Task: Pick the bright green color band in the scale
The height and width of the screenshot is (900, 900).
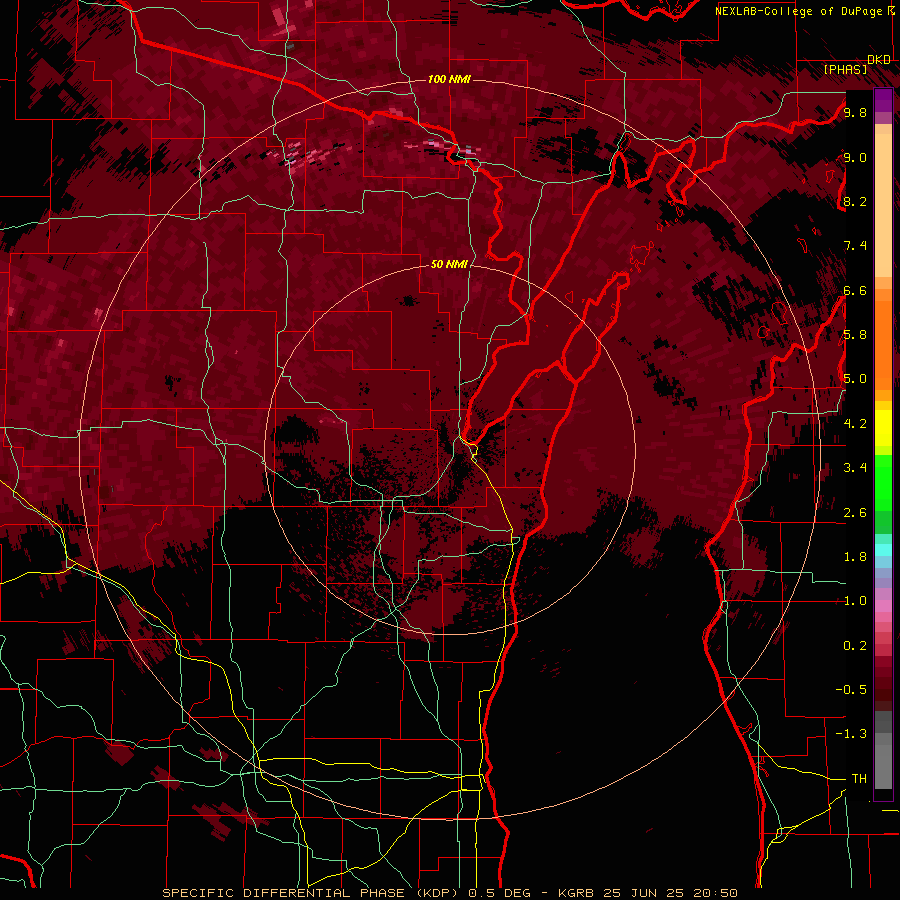Action: point(883,482)
